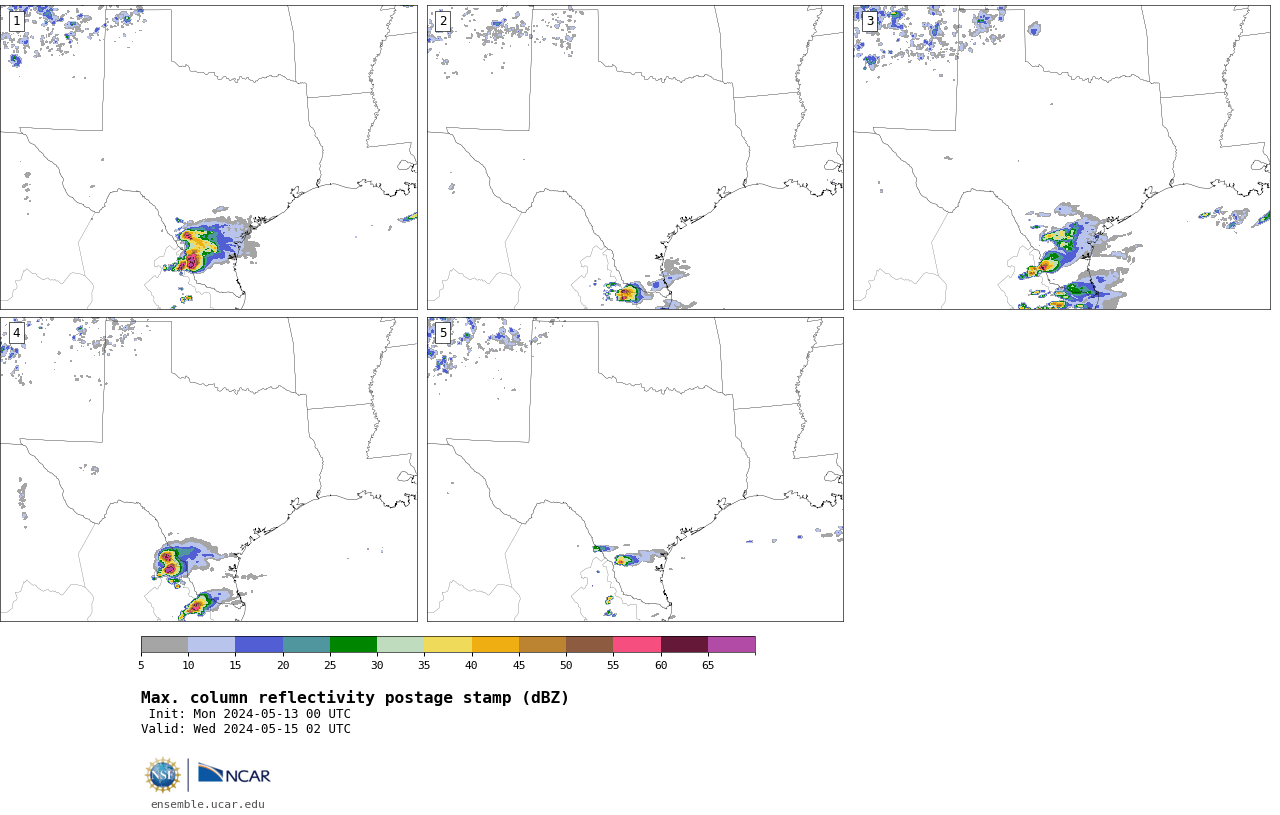Screen dimensions: 1280x815
Task: Click the NSF logo
Action: (163, 775)
